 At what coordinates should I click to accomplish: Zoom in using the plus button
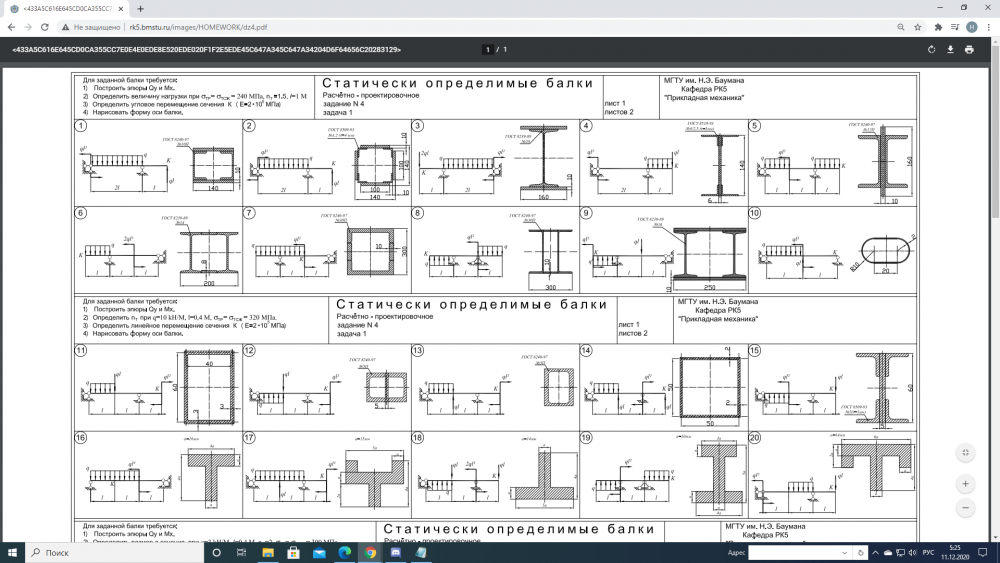click(965, 483)
